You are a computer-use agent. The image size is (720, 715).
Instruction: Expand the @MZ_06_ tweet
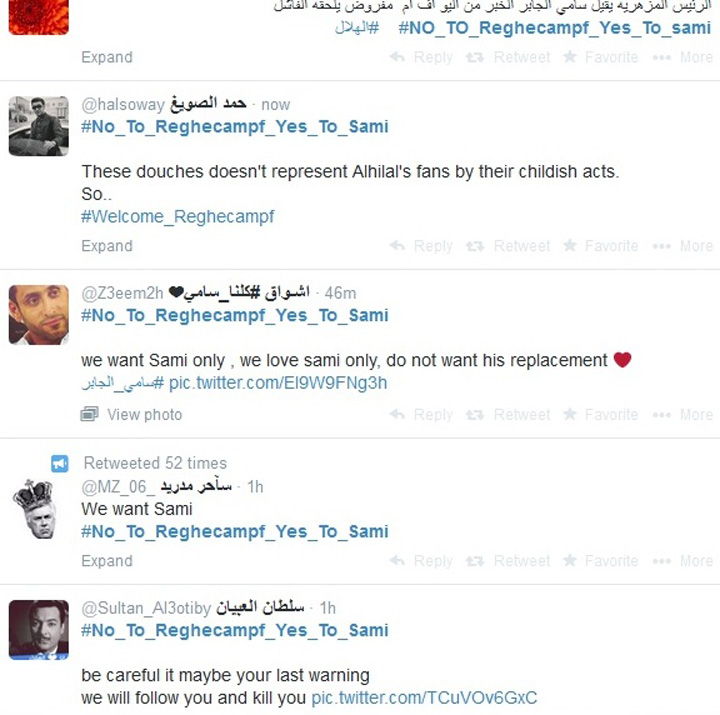coord(107,561)
